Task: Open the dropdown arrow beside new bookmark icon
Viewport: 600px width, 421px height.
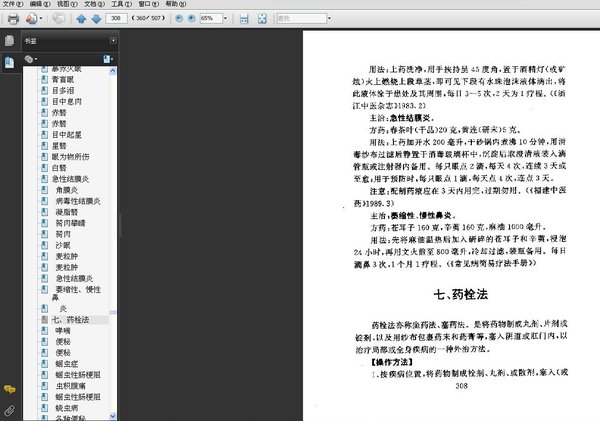Action: [112, 59]
